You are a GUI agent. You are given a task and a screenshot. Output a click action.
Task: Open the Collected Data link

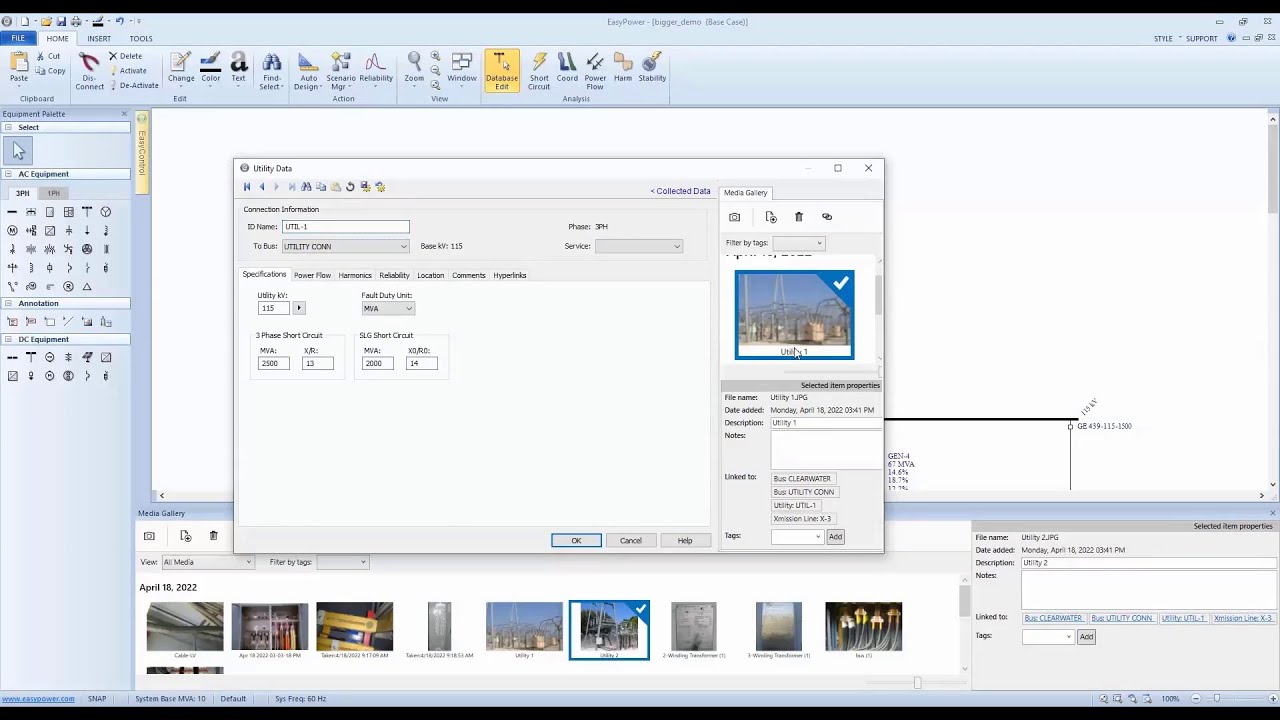[x=681, y=191]
